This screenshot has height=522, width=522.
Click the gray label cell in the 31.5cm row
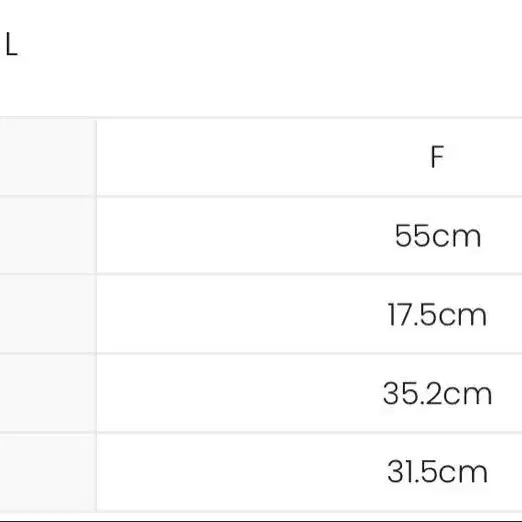click(x=48, y=472)
